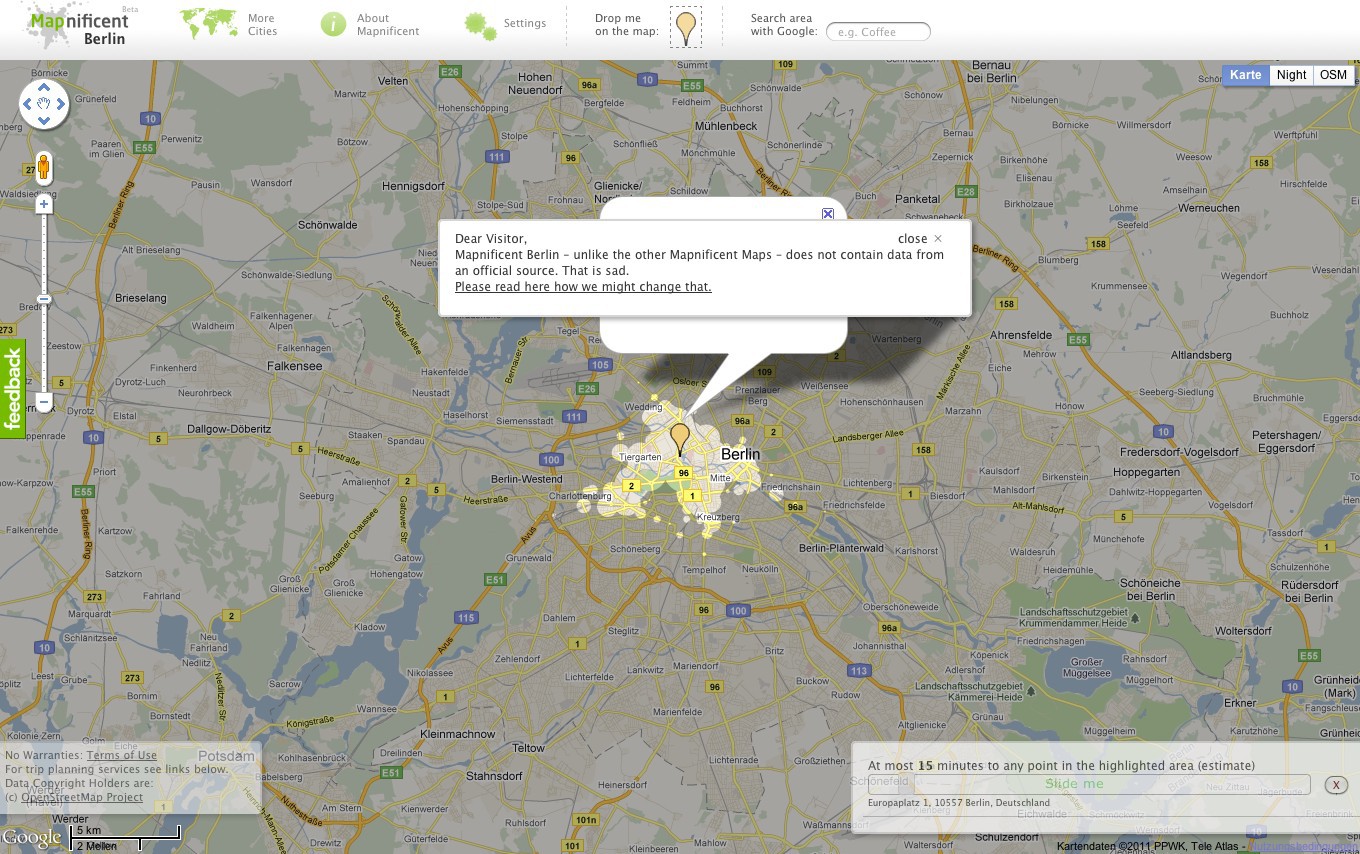This screenshot has width=1360, height=854.
Task: Zoom out with the minus button
Action: pos(44,402)
